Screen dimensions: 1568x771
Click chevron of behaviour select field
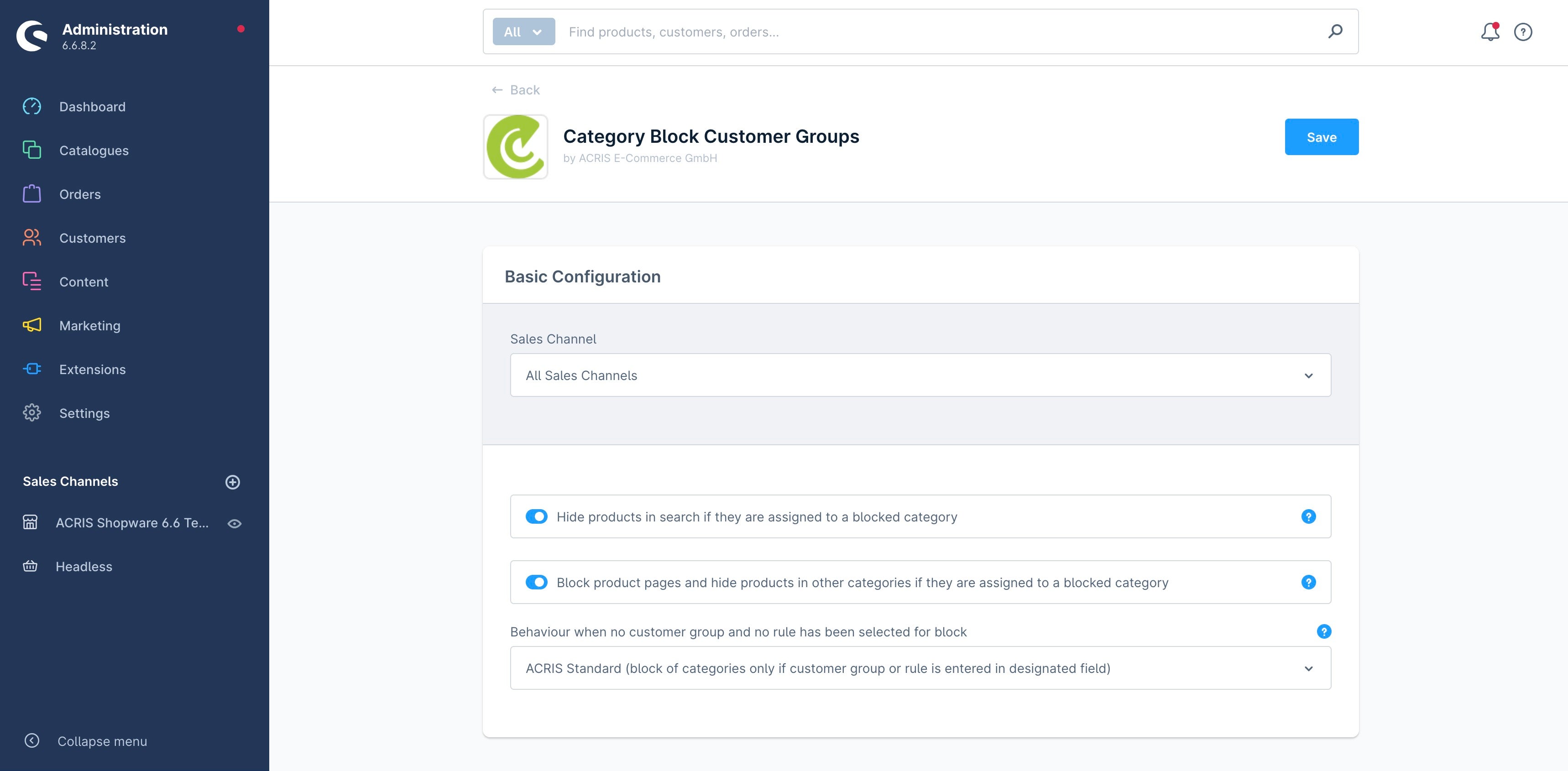point(1309,669)
